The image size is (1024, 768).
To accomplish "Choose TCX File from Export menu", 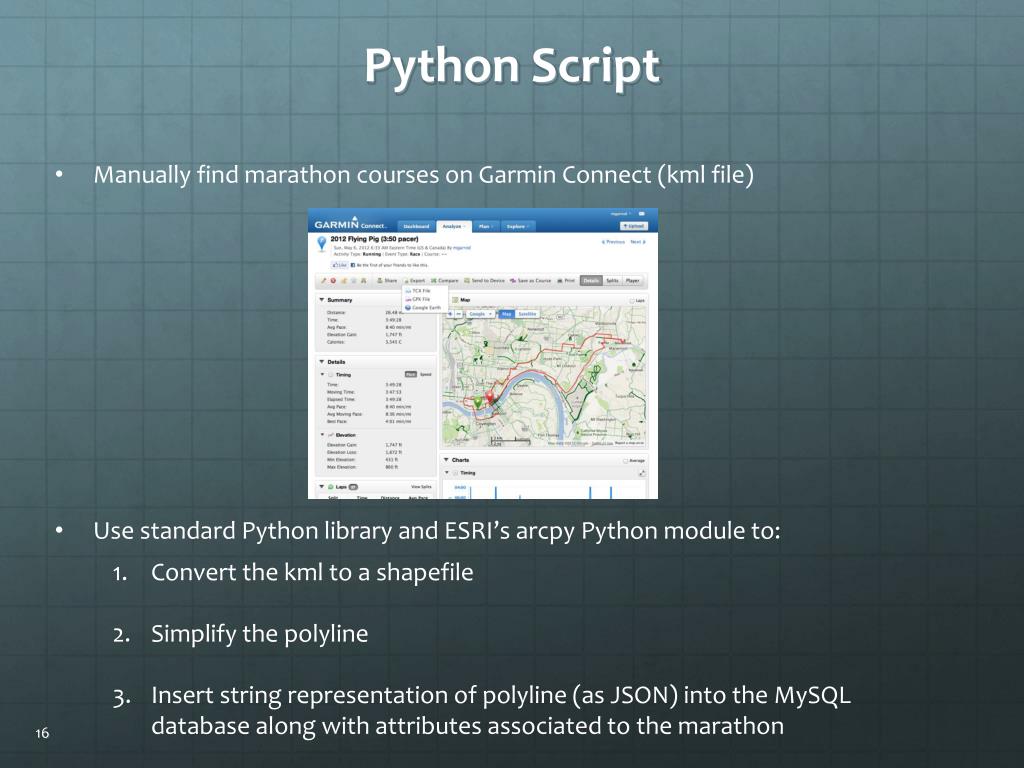I will click(417, 291).
